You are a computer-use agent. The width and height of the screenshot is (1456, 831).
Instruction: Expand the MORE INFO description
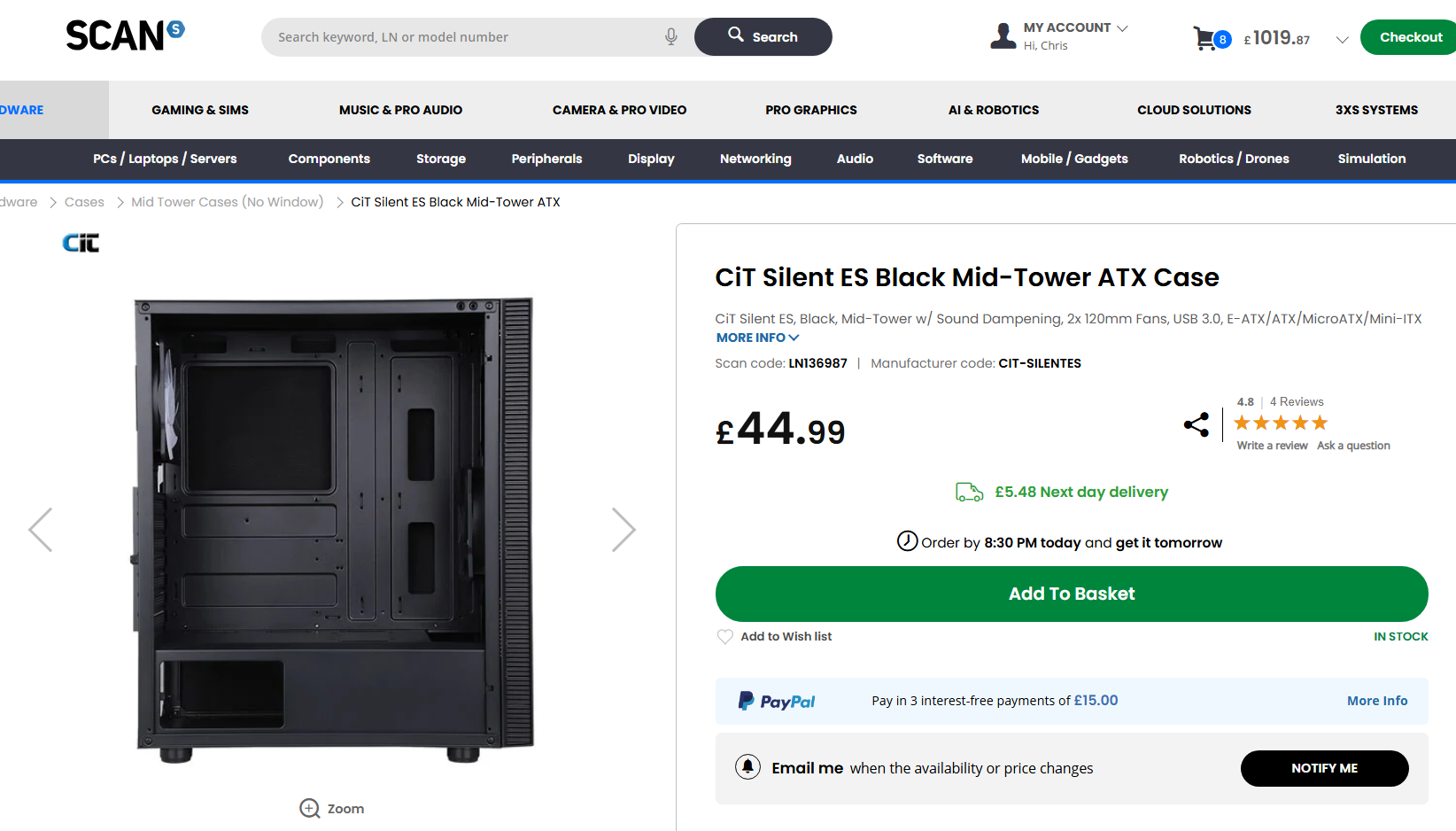(757, 338)
